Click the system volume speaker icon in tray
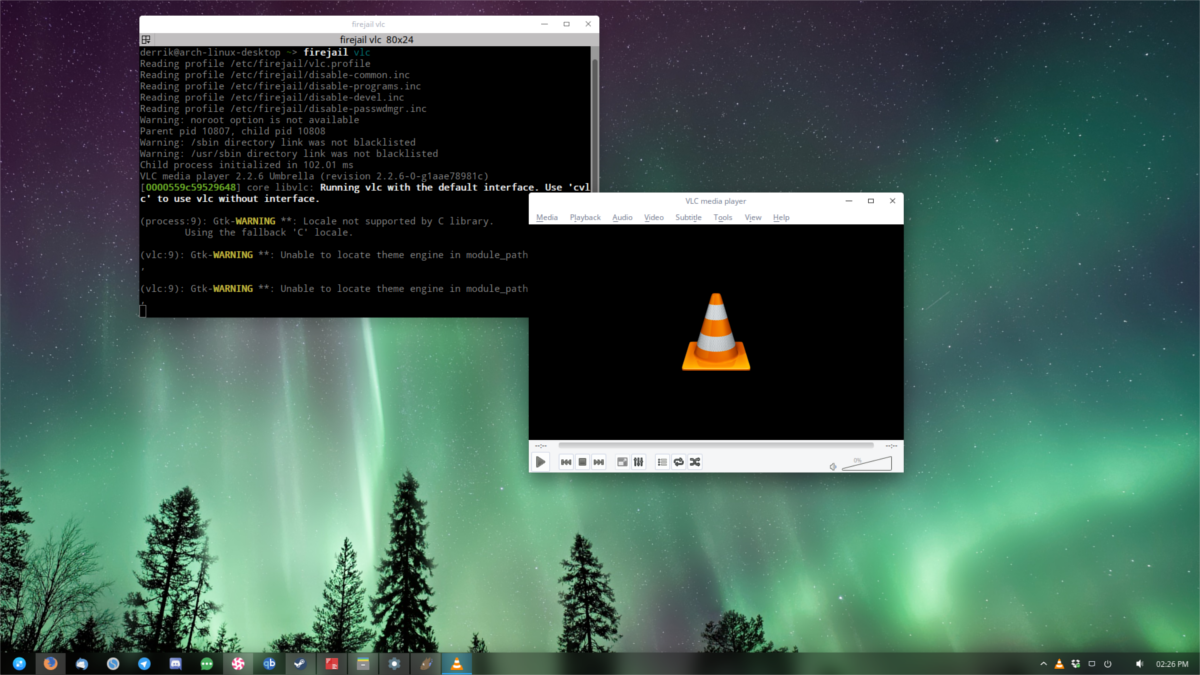Viewport: 1200px width, 675px height. (x=1139, y=664)
